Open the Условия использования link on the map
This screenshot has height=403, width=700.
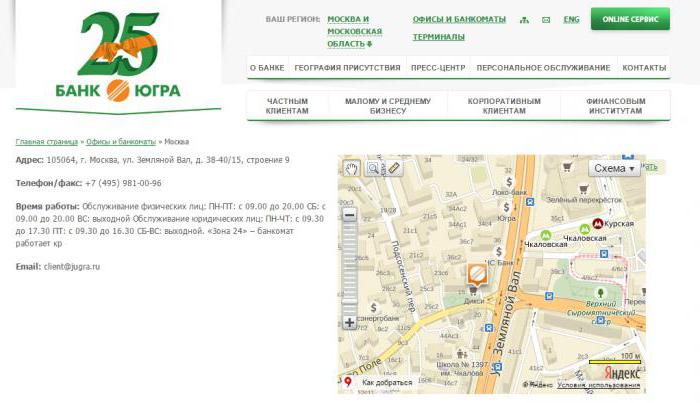(x=598, y=385)
